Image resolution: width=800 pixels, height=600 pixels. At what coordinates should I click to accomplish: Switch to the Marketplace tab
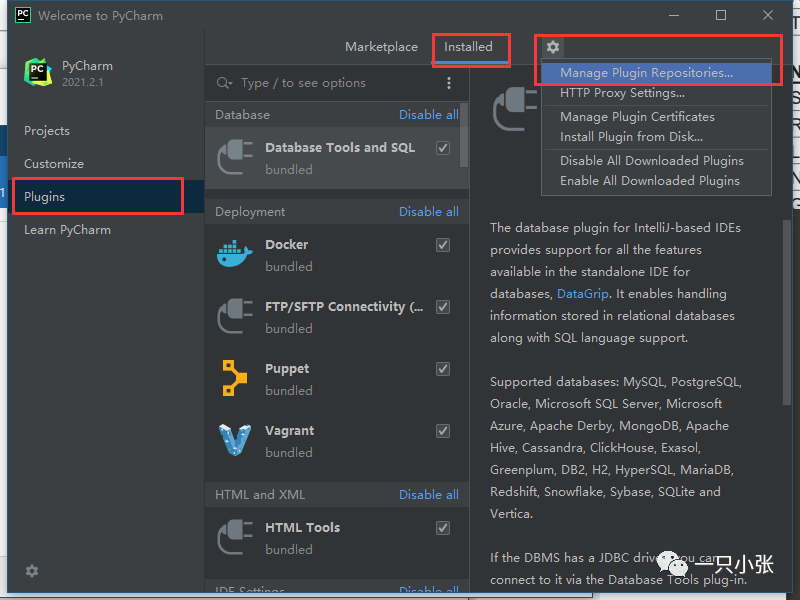(x=381, y=47)
